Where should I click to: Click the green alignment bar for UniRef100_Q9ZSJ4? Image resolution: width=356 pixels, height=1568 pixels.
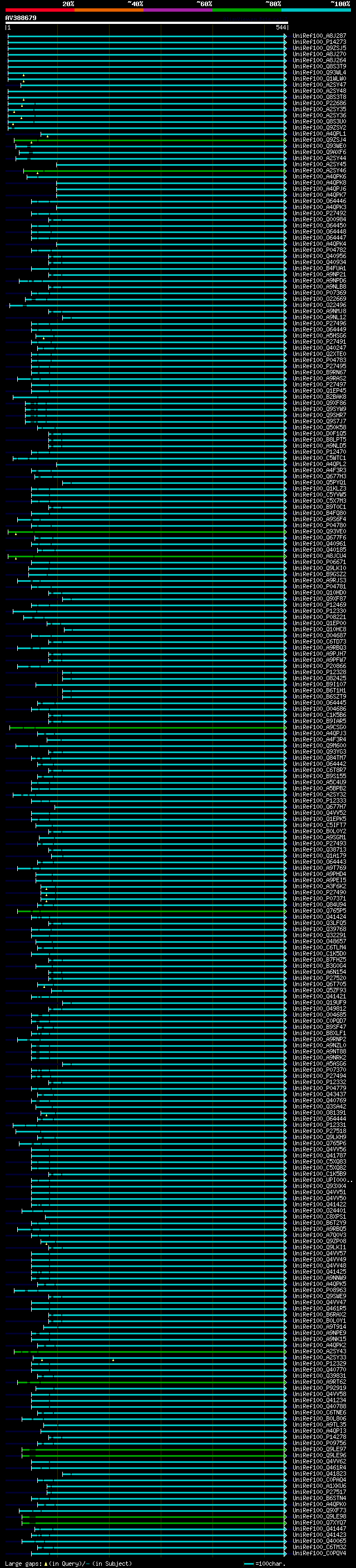(150, 140)
